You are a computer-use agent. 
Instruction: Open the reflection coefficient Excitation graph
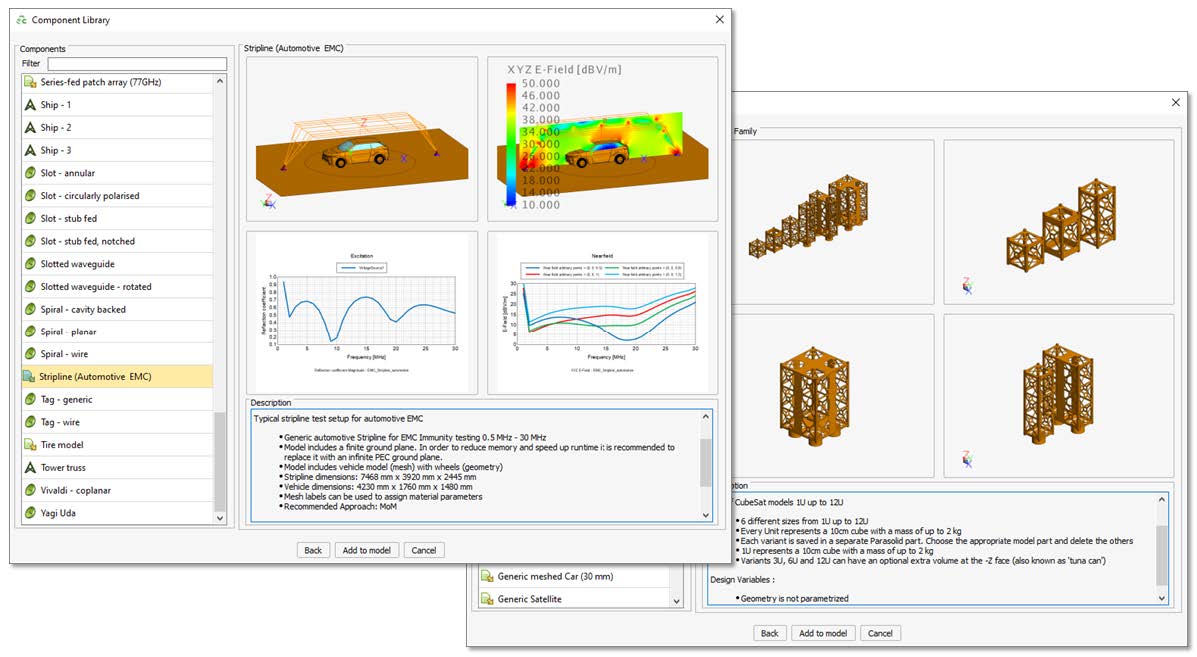coord(362,312)
